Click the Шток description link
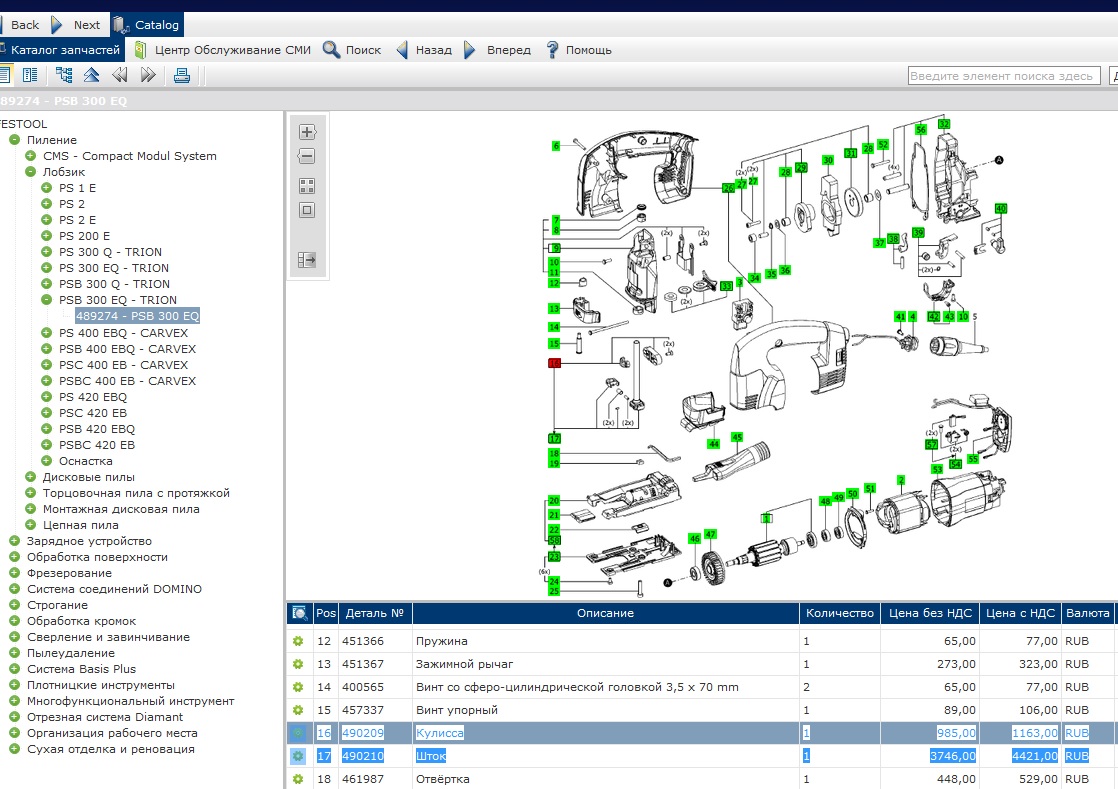 [431, 756]
